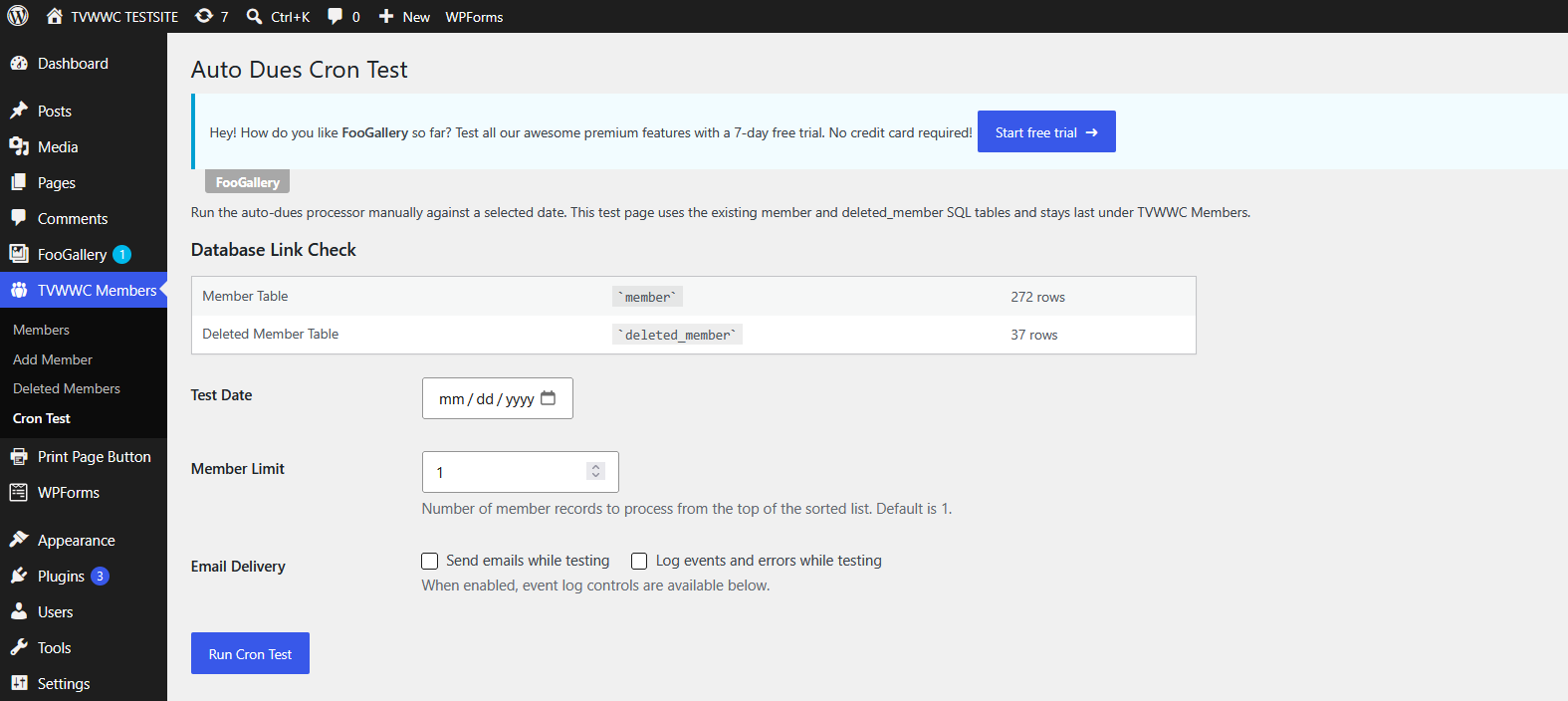Open the Deleted Members submenu link
Image resolution: width=1568 pixels, height=701 pixels.
67,388
